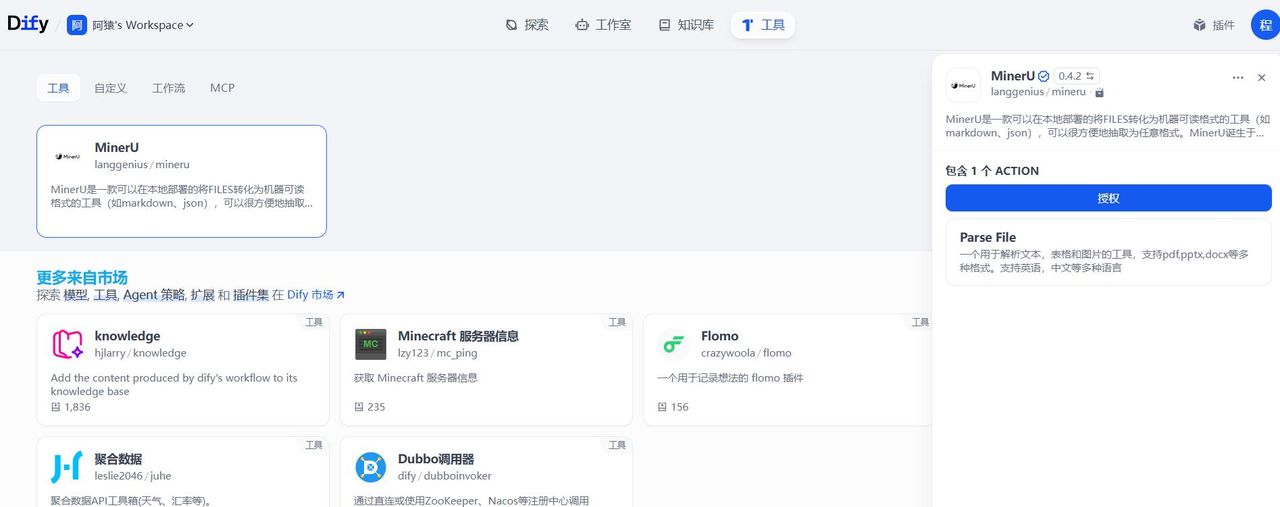This screenshot has height=507, width=1280.
Task: Click the blue 授权 button
Action: [x=1108, y=198]
